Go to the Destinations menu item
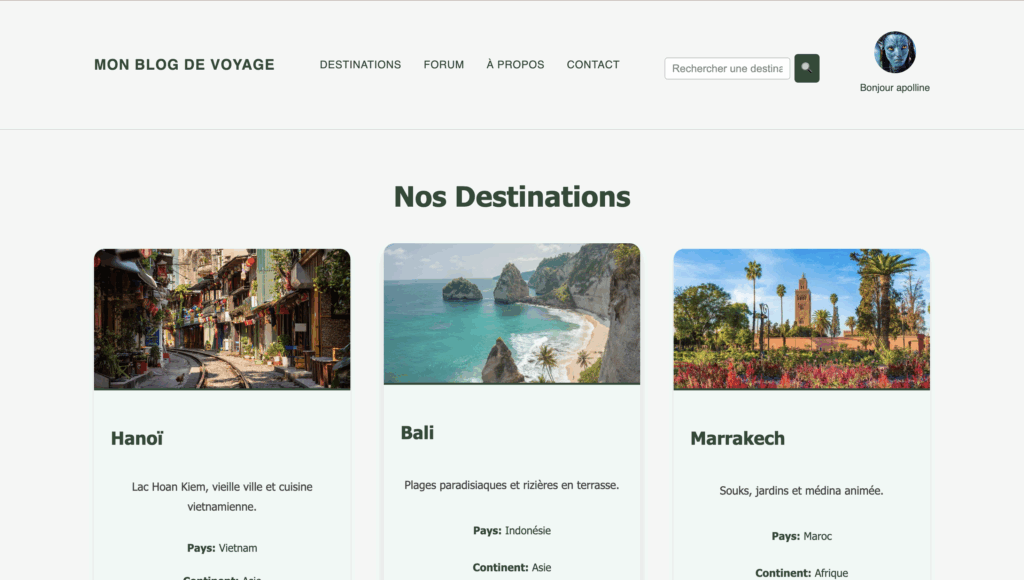Viewport: 1024px width, 580px height. coord(360,65)
